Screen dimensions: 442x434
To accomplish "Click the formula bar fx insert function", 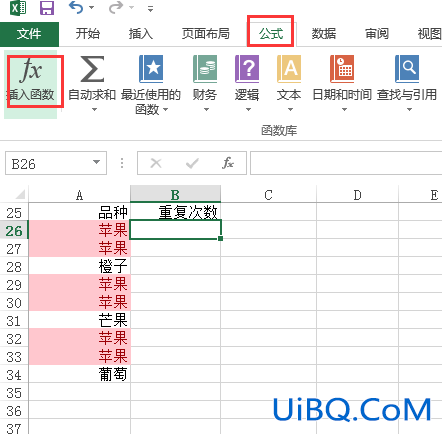I will click(x=228, y=163).
